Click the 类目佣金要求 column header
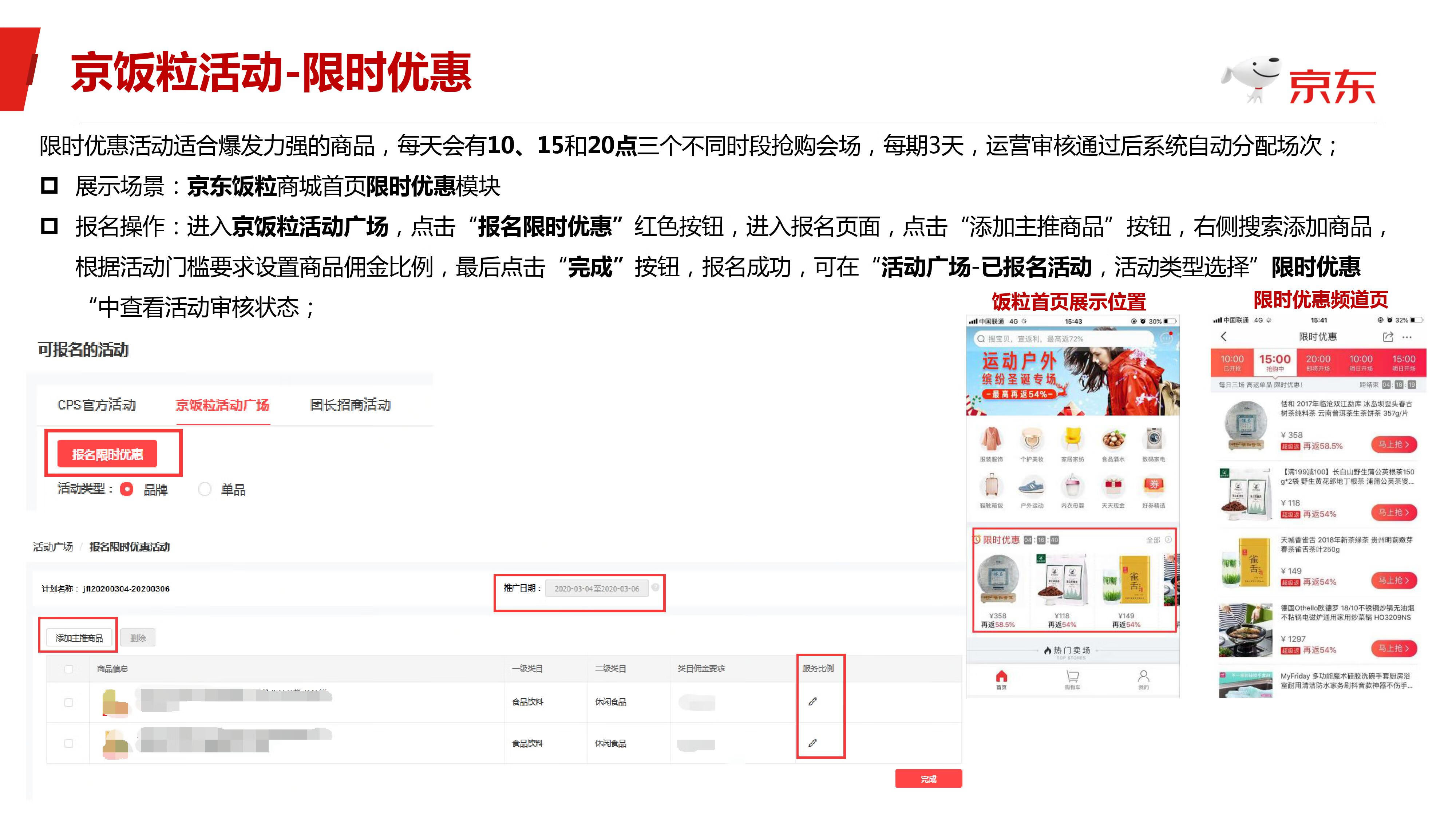 pyautogui.click(x=701, y=668)
